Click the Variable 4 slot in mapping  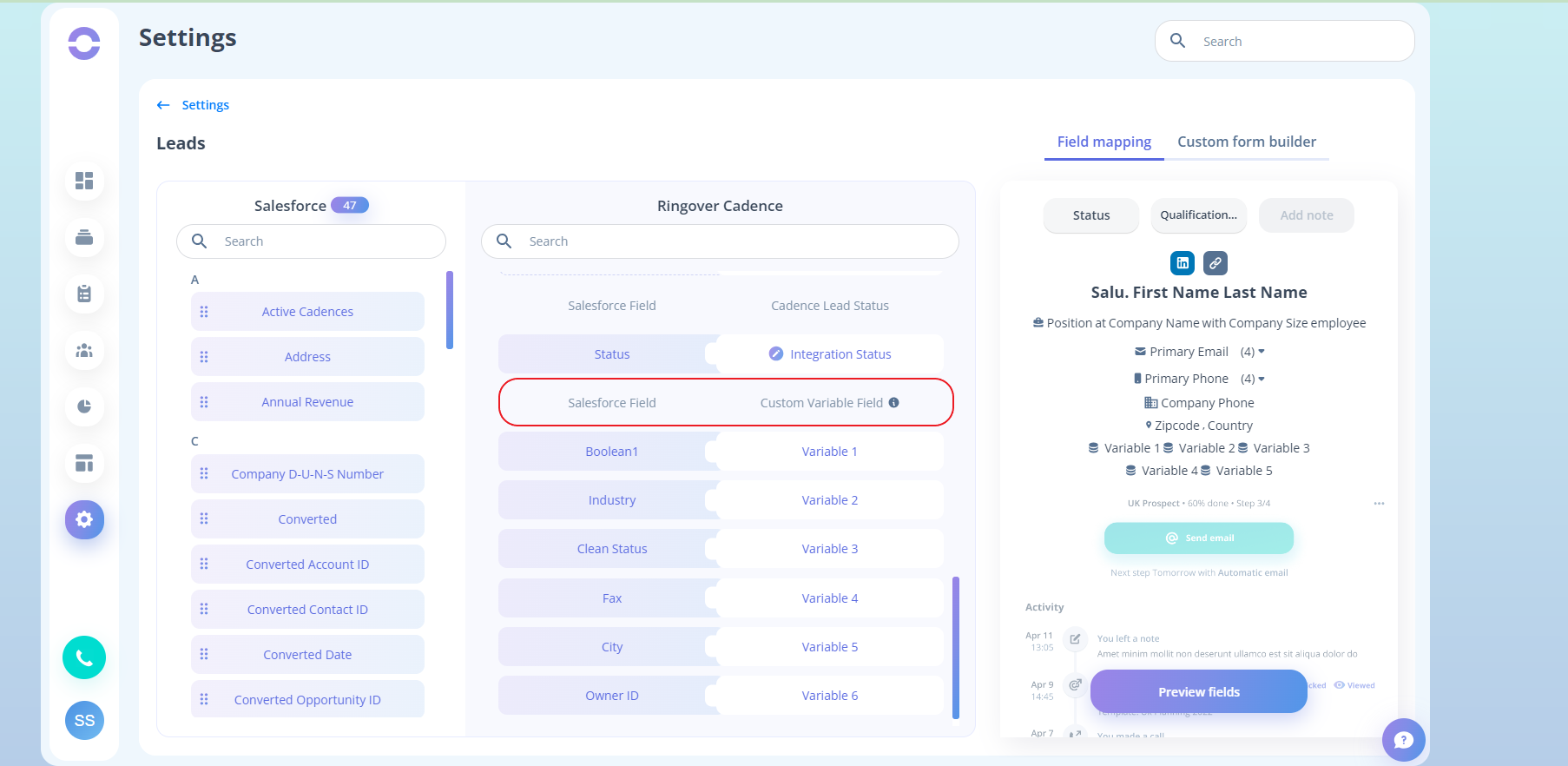tap(830, 598)
